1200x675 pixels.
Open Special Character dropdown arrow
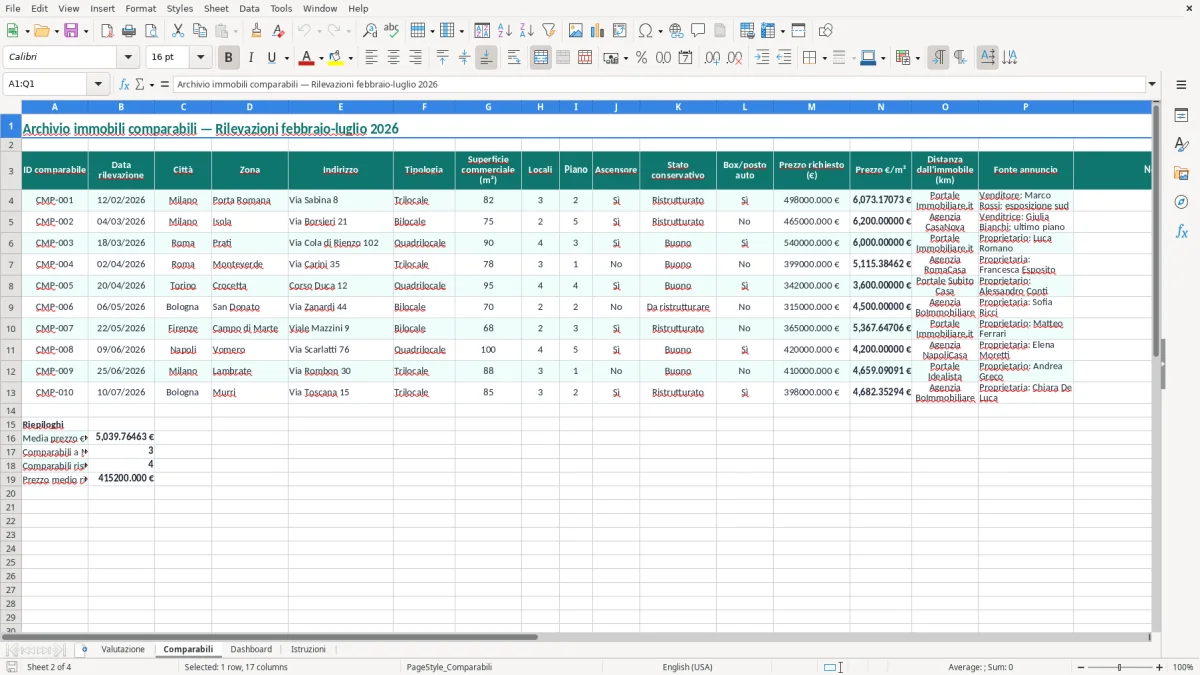point(661,31)
